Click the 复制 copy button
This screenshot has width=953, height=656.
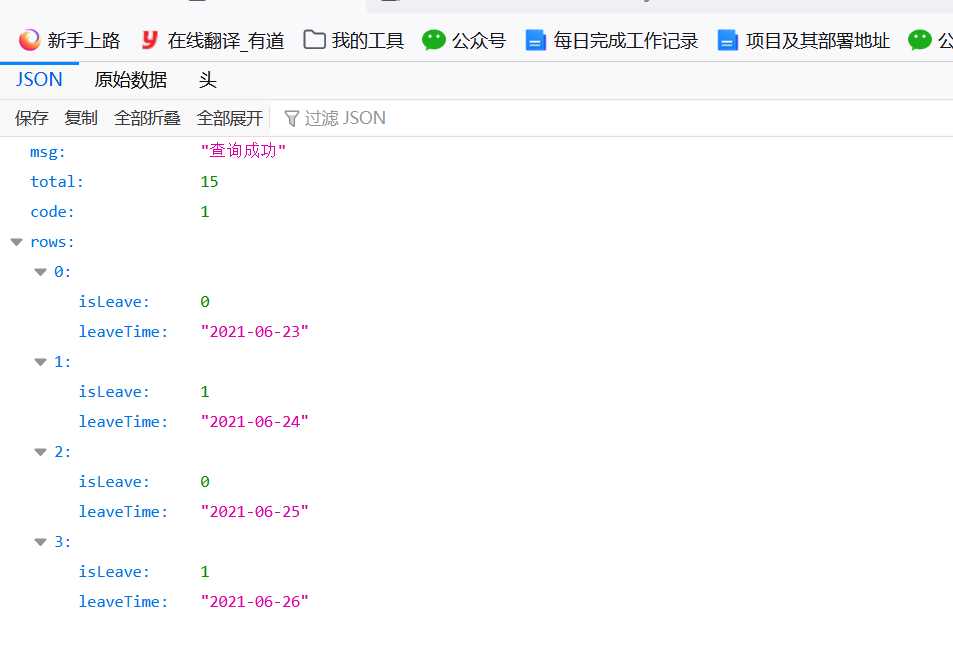(x=81, y=118)
